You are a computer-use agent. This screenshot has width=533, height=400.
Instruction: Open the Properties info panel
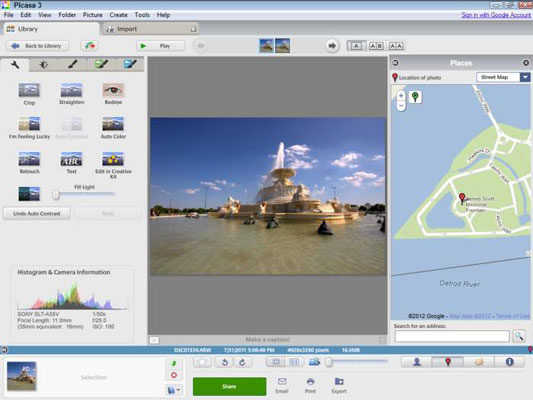tap(509, 362)
